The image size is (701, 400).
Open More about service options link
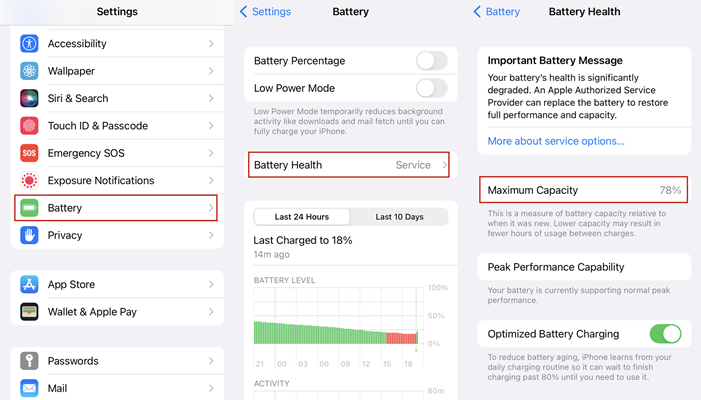555,141
